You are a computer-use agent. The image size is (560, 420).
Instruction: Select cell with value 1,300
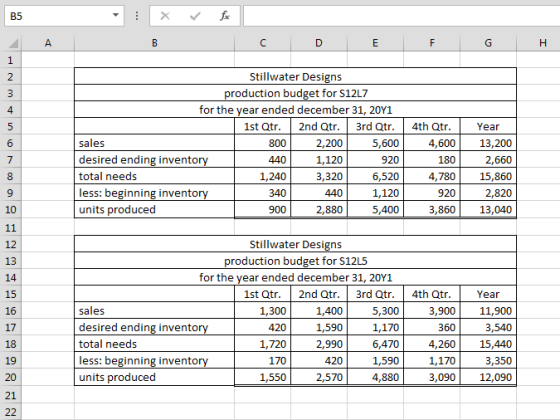[x=262, y=311]
